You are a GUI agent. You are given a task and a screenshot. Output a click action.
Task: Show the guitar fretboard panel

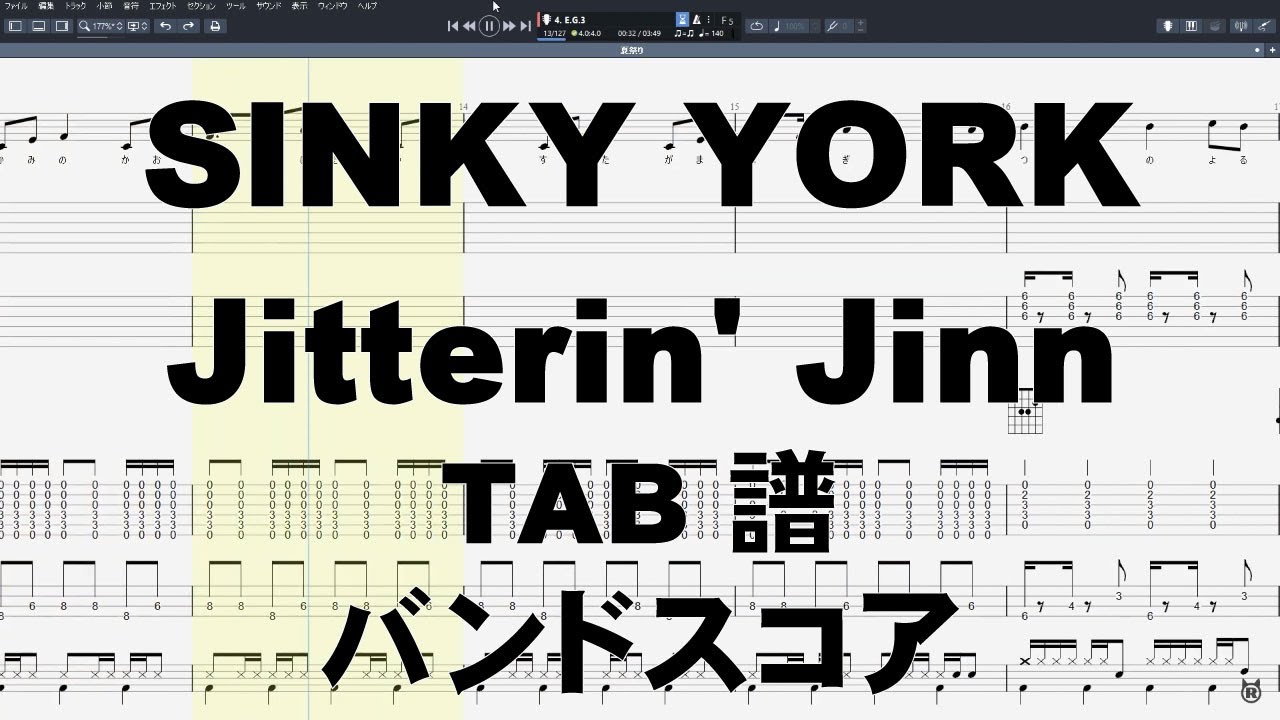click(1167, 26)
